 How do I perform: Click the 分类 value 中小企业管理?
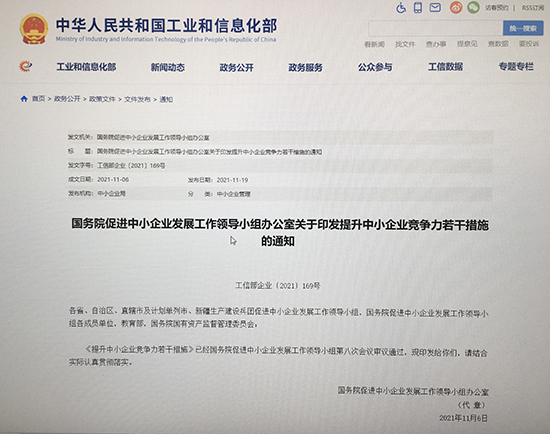pyautogui.click(x=234, y=194)
